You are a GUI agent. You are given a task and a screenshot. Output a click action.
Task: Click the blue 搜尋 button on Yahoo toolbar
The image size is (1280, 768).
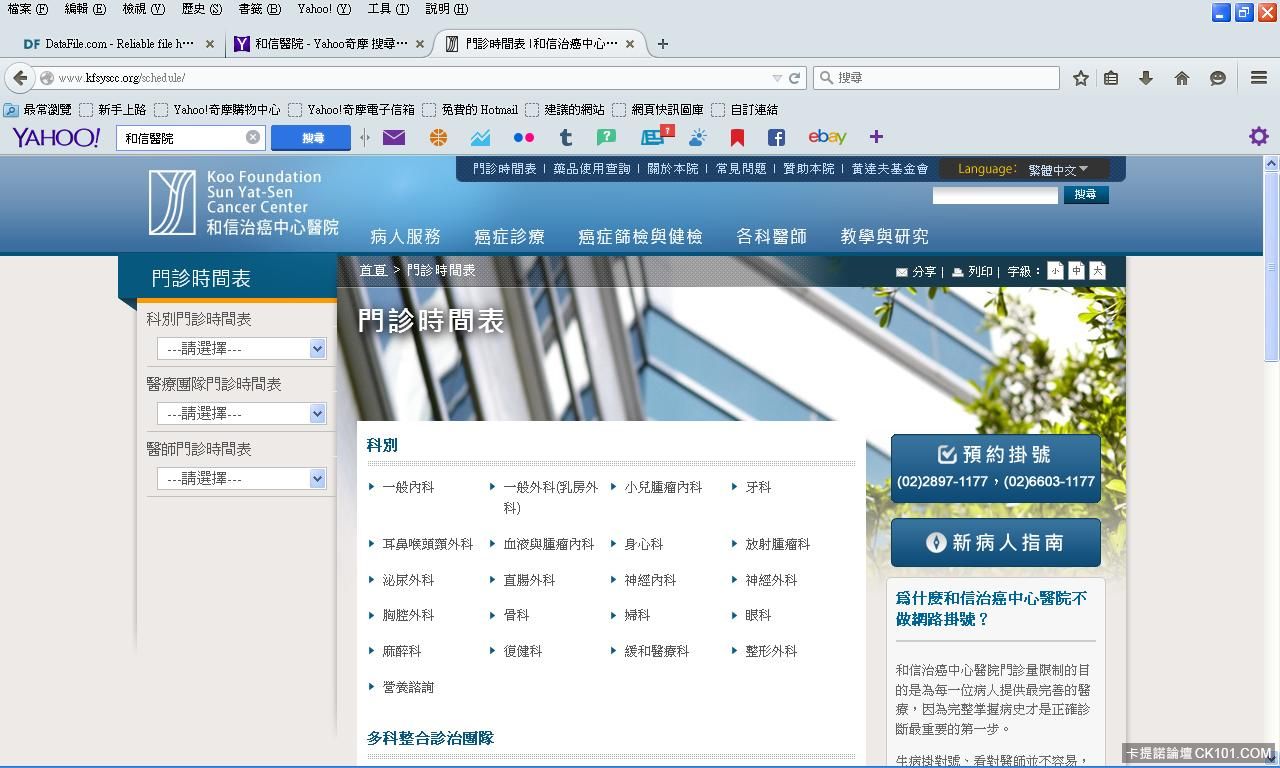311,138
